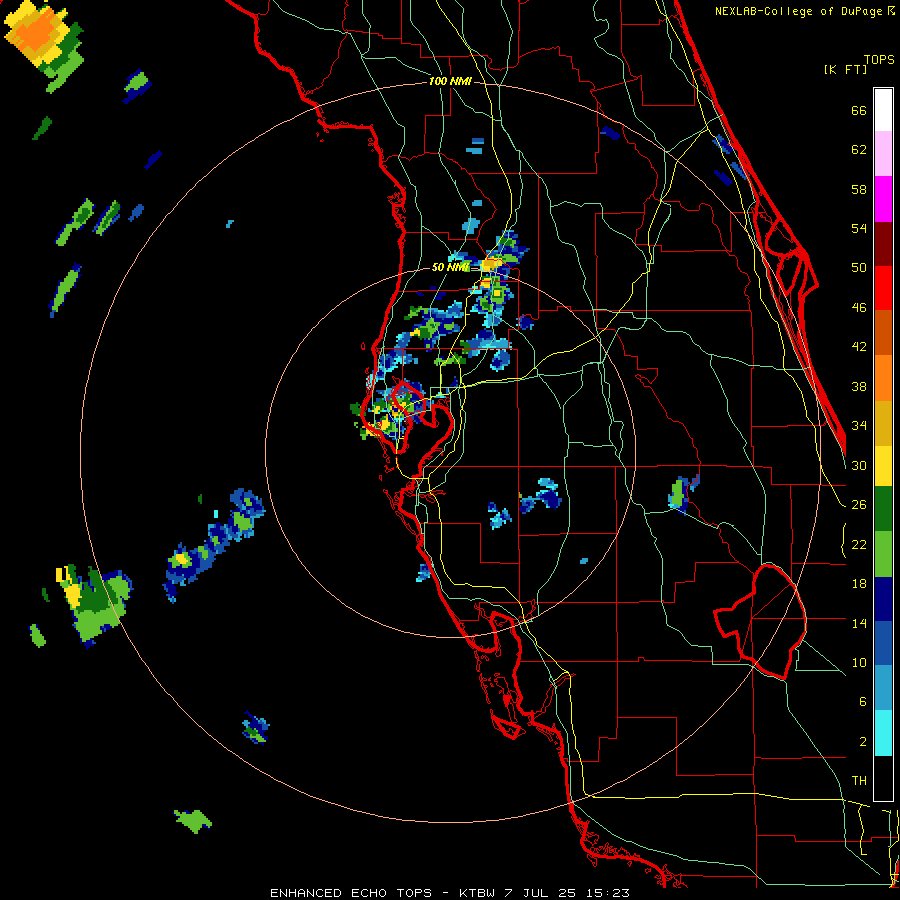Select the cyan 2 kft legend swatch

tap(883, 734)
